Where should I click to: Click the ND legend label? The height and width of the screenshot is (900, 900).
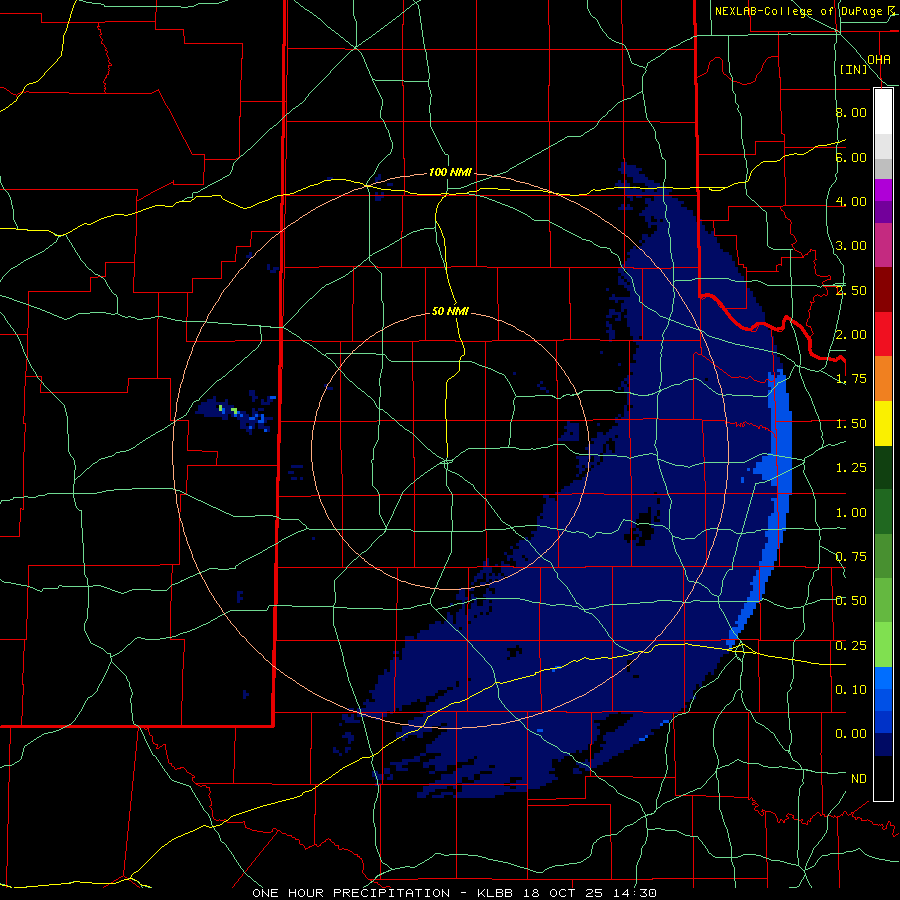[859, 779]
